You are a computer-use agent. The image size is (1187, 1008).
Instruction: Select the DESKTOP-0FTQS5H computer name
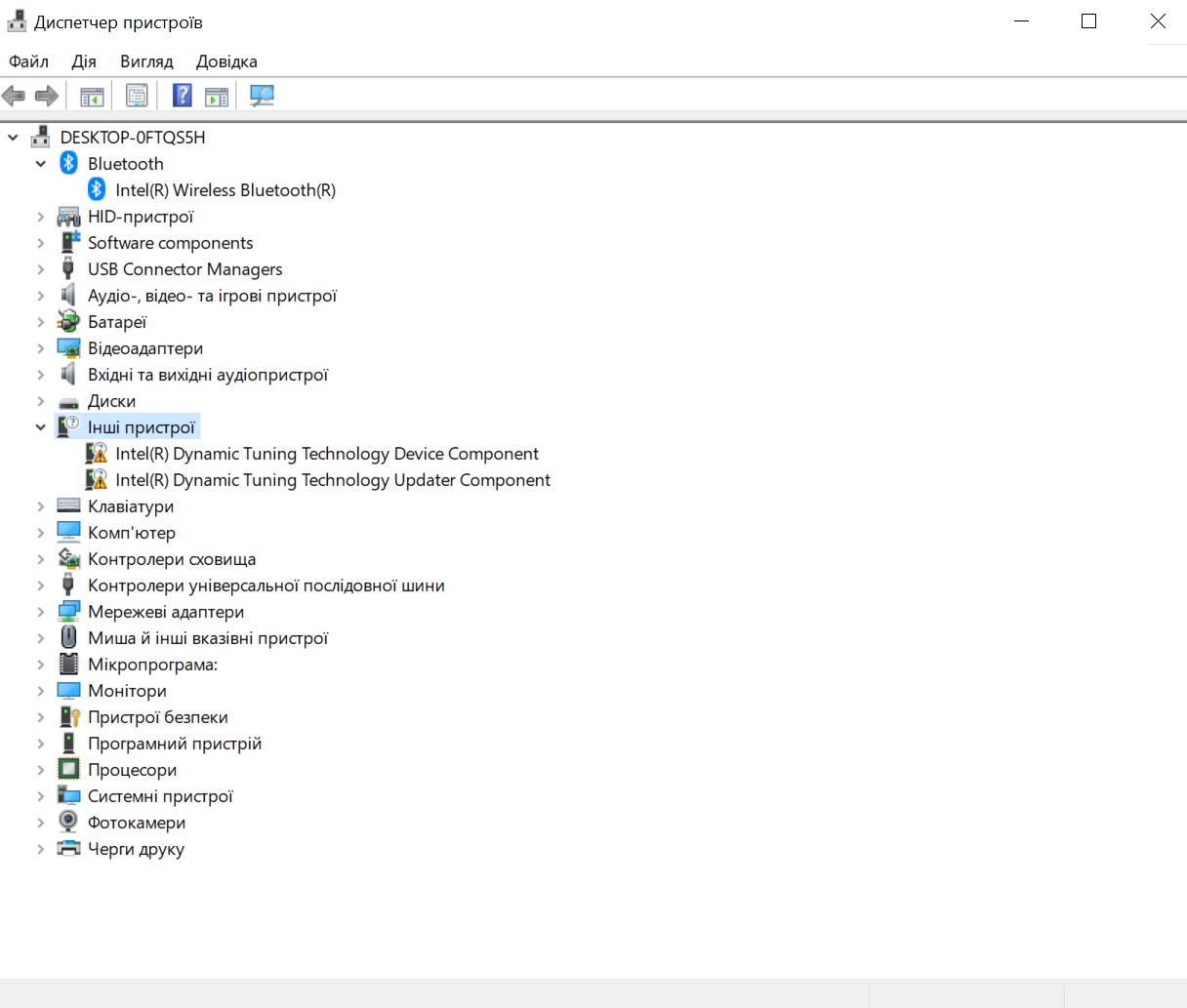pyautogui.click(x=133, y=137)
